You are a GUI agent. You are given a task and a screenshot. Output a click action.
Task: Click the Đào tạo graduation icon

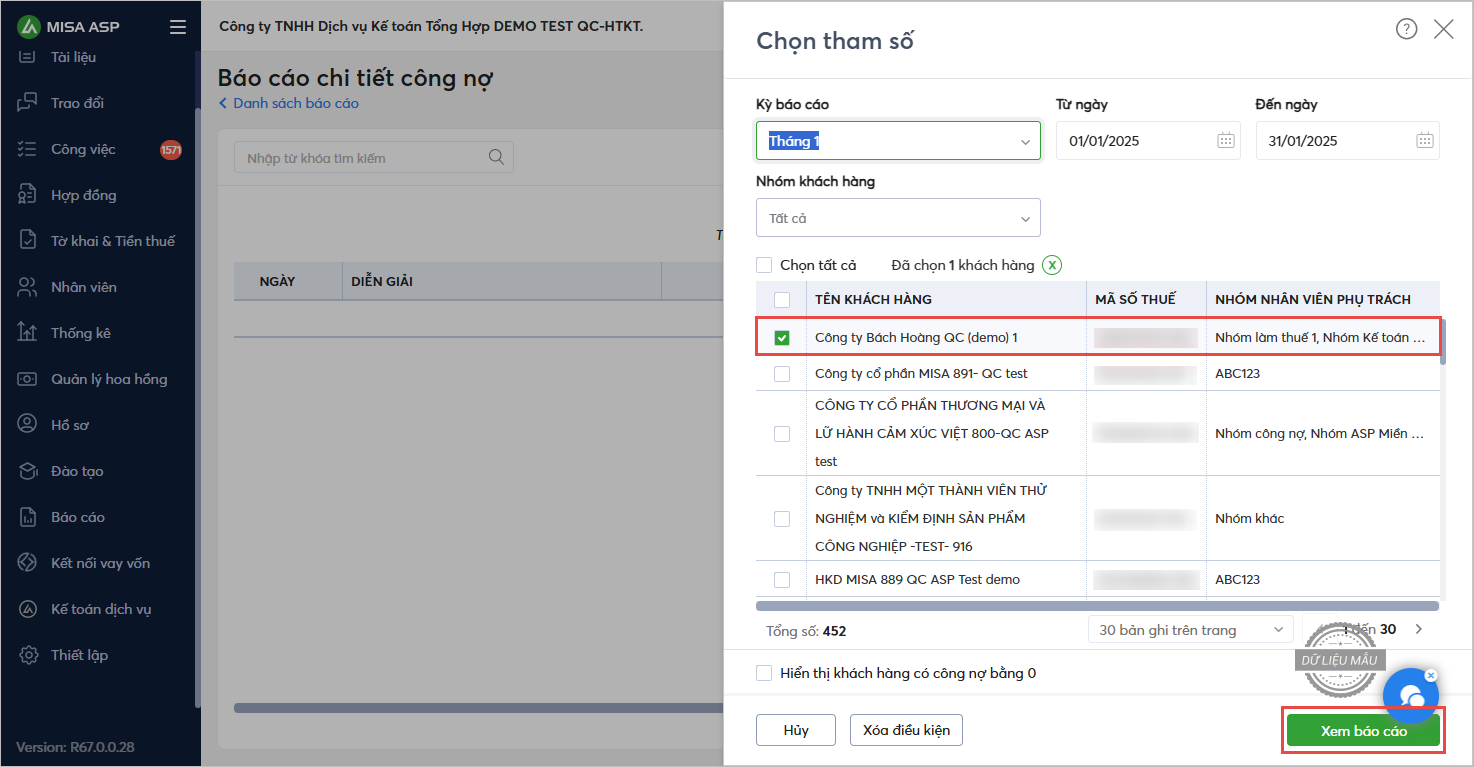coord(27,471)
